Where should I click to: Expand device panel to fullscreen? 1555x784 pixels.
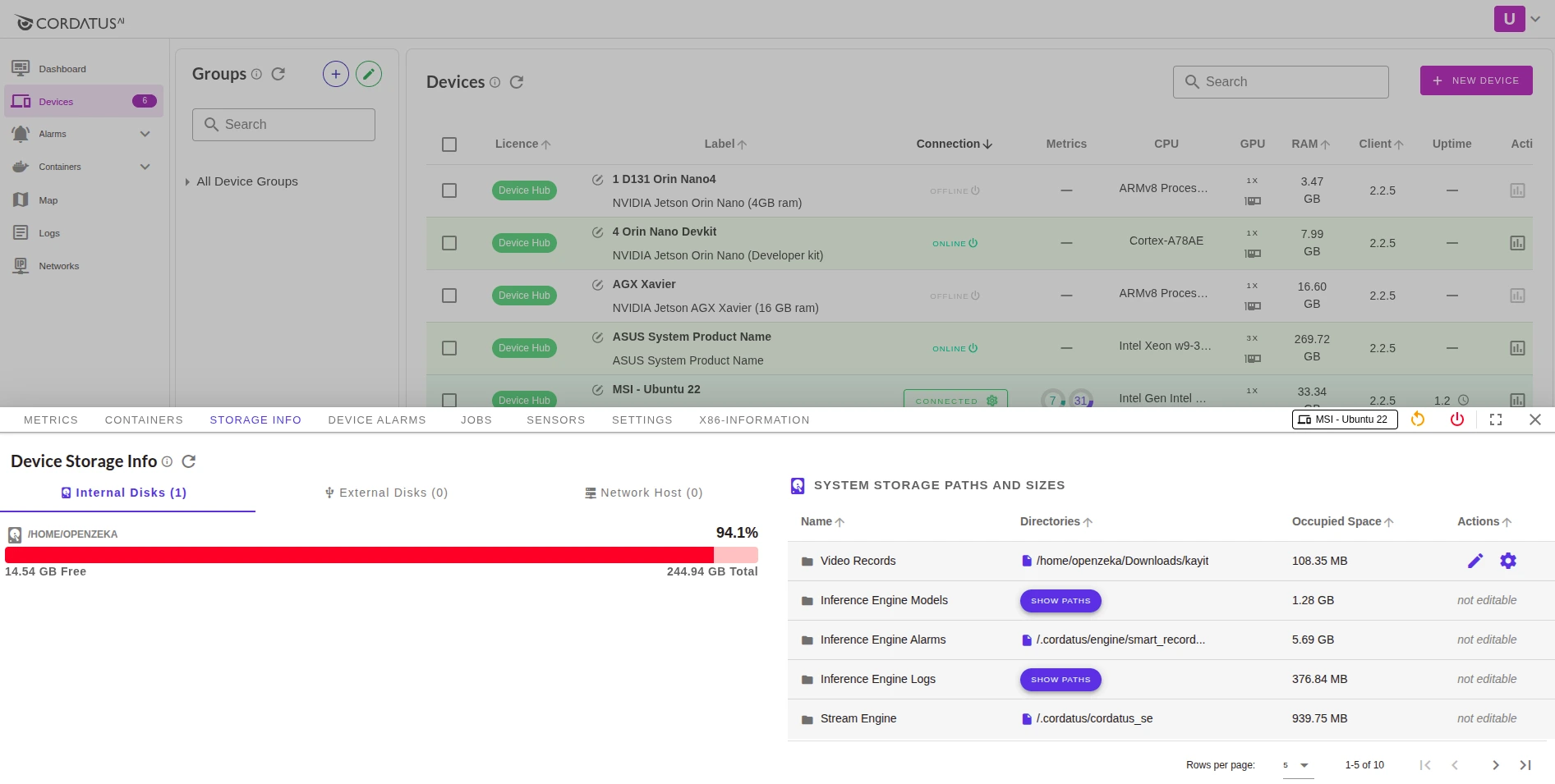coord(1496,420)
